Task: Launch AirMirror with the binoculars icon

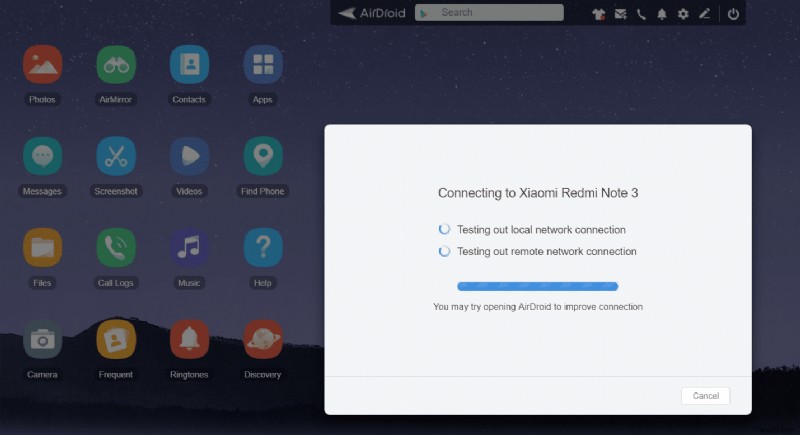Action: pyautogui.click(x=116, y=64)
